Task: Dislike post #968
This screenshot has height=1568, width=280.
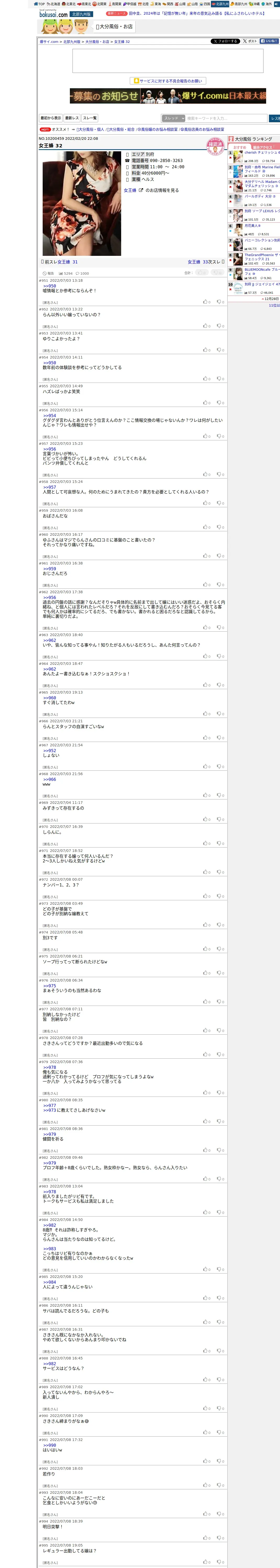Action: [221, 795]
